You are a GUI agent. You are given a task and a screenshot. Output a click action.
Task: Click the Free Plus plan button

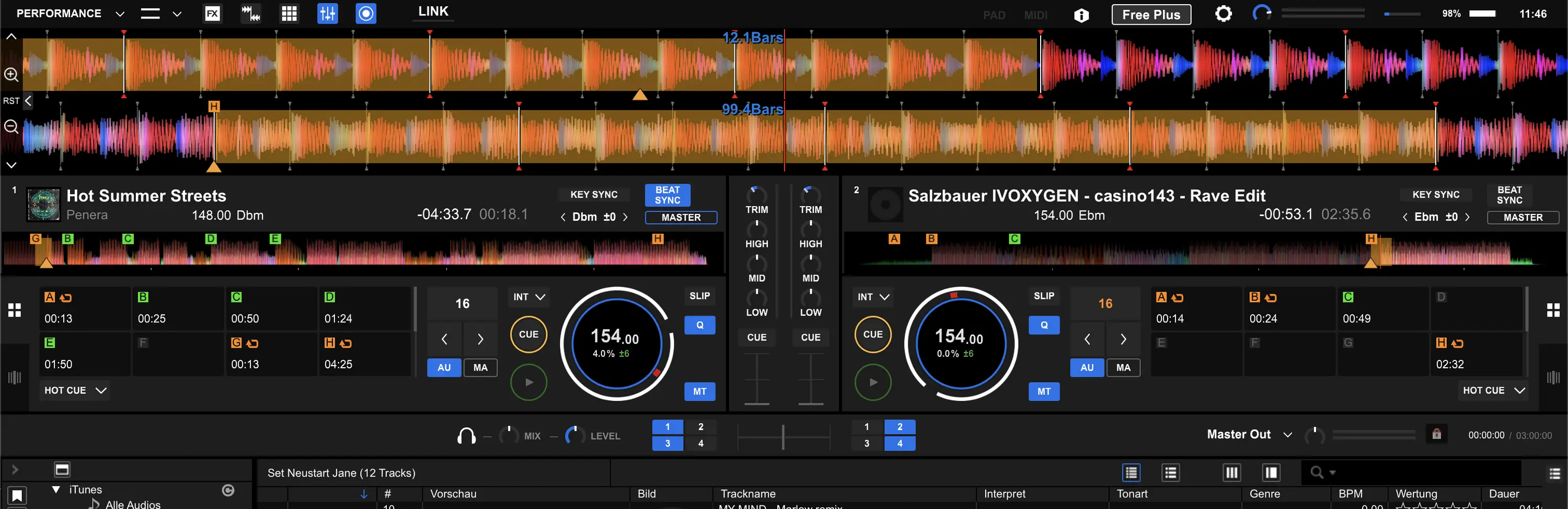point(1150,15)
